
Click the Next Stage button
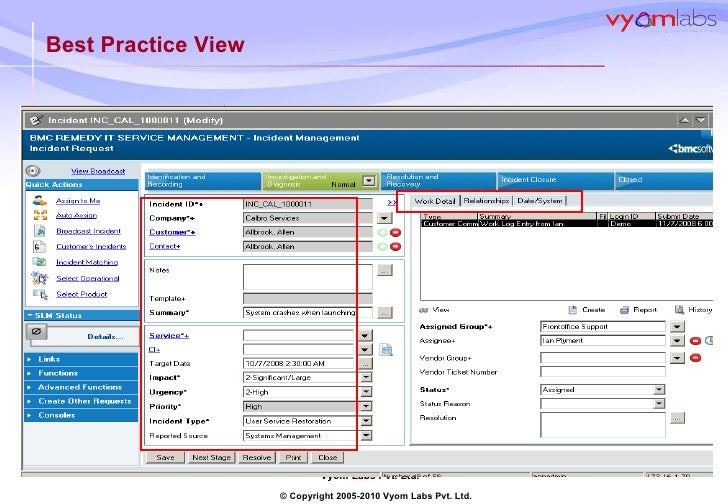211,458
